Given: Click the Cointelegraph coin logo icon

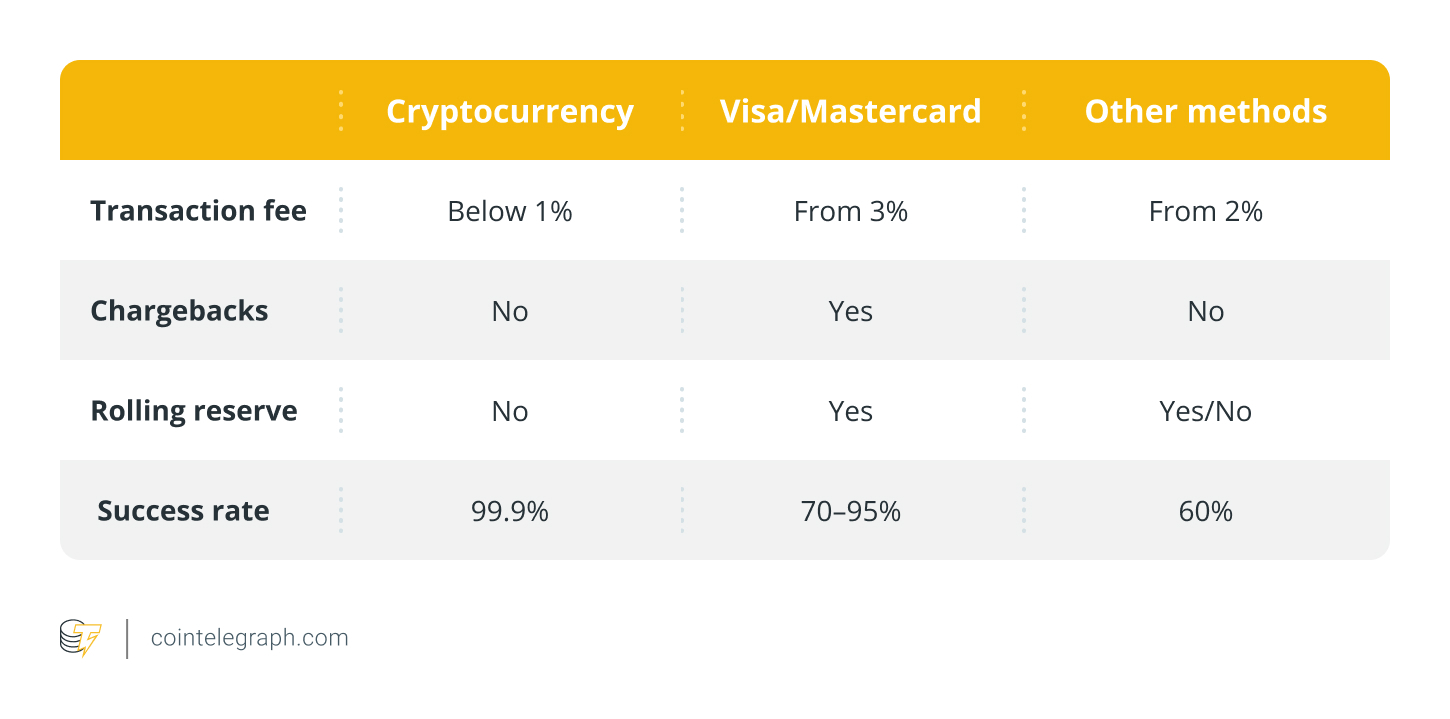Looking at the screenshot, I should [81, 638].
